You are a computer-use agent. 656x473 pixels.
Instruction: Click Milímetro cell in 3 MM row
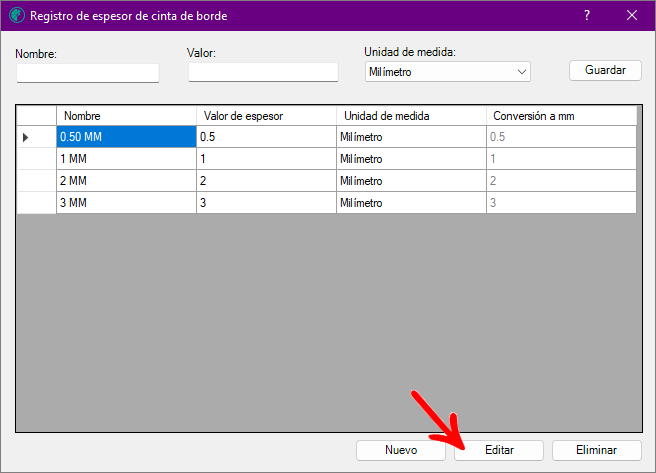pos(411,203)
